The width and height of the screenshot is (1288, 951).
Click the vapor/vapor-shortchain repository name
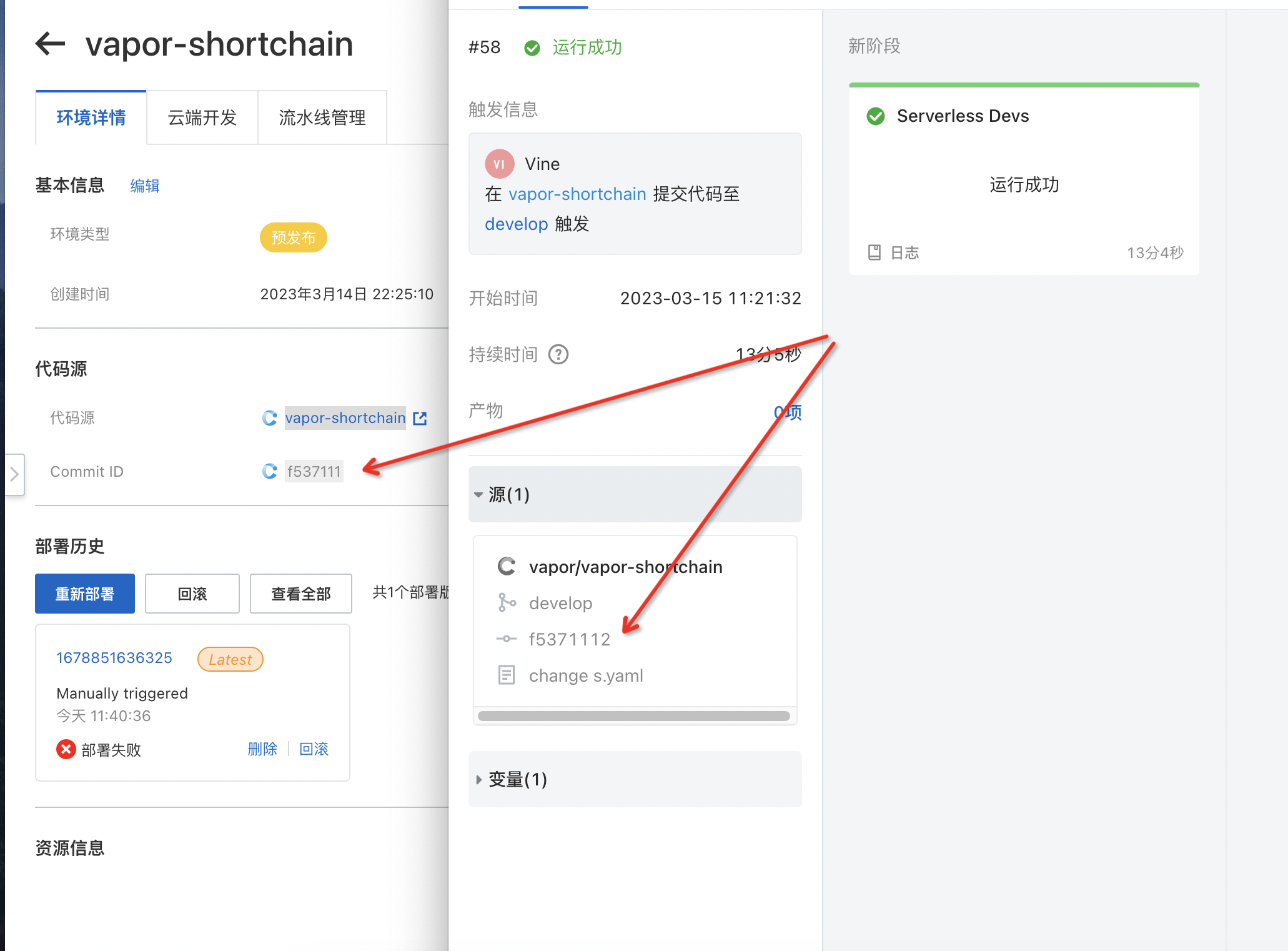pos(626,567)
